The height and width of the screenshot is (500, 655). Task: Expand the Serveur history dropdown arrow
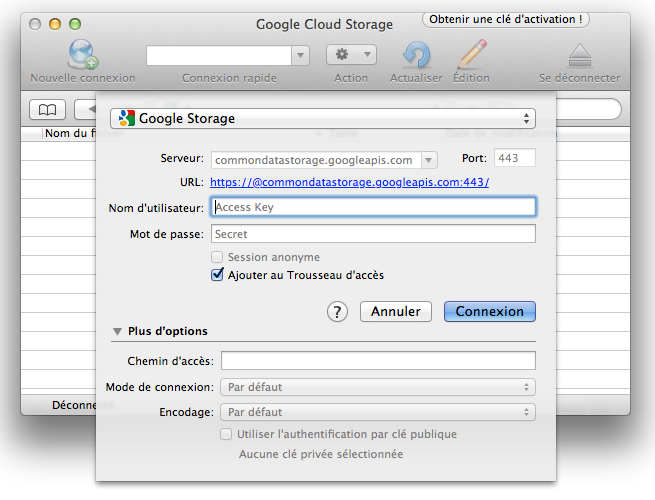(x=429, y=160)
